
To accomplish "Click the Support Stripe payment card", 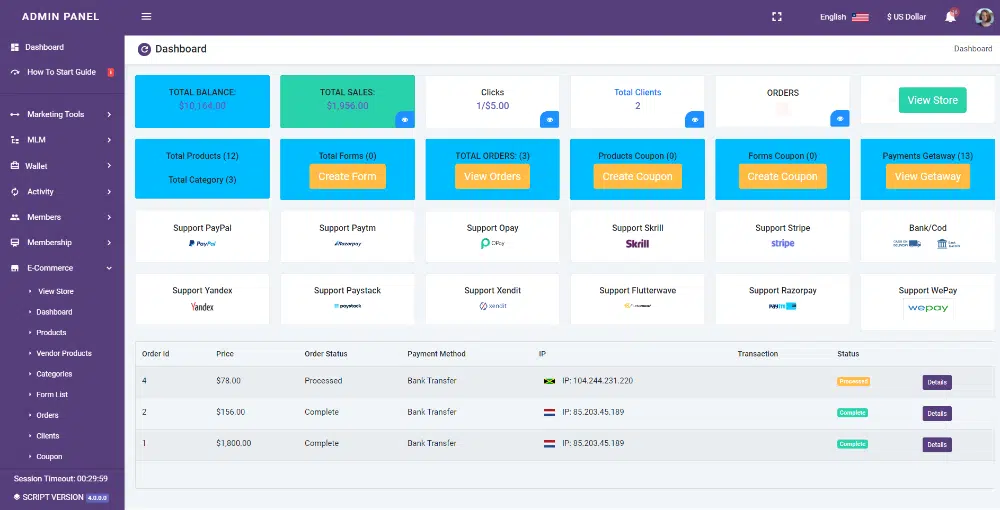I will click(x=782, y=236).
